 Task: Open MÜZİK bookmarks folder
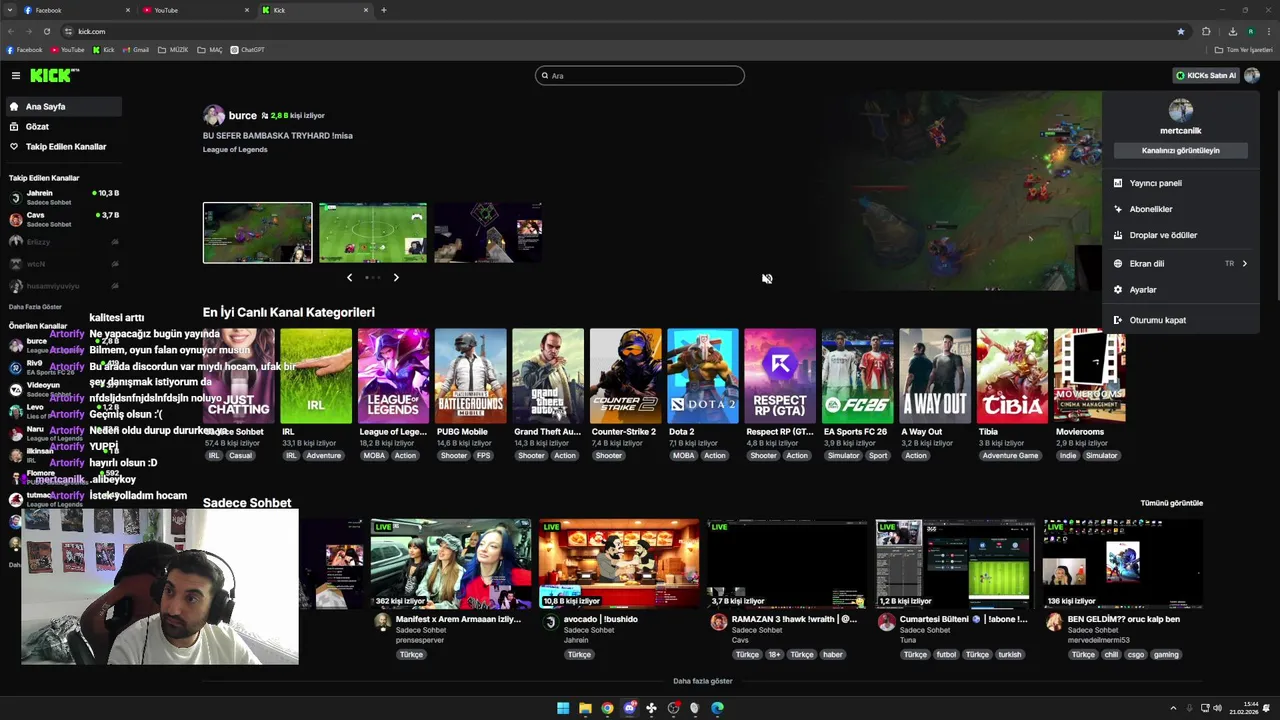point(173,50)
